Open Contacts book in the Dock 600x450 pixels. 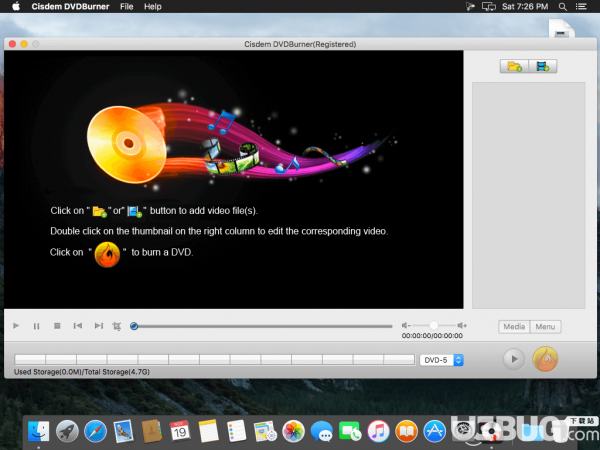[152, 431]
